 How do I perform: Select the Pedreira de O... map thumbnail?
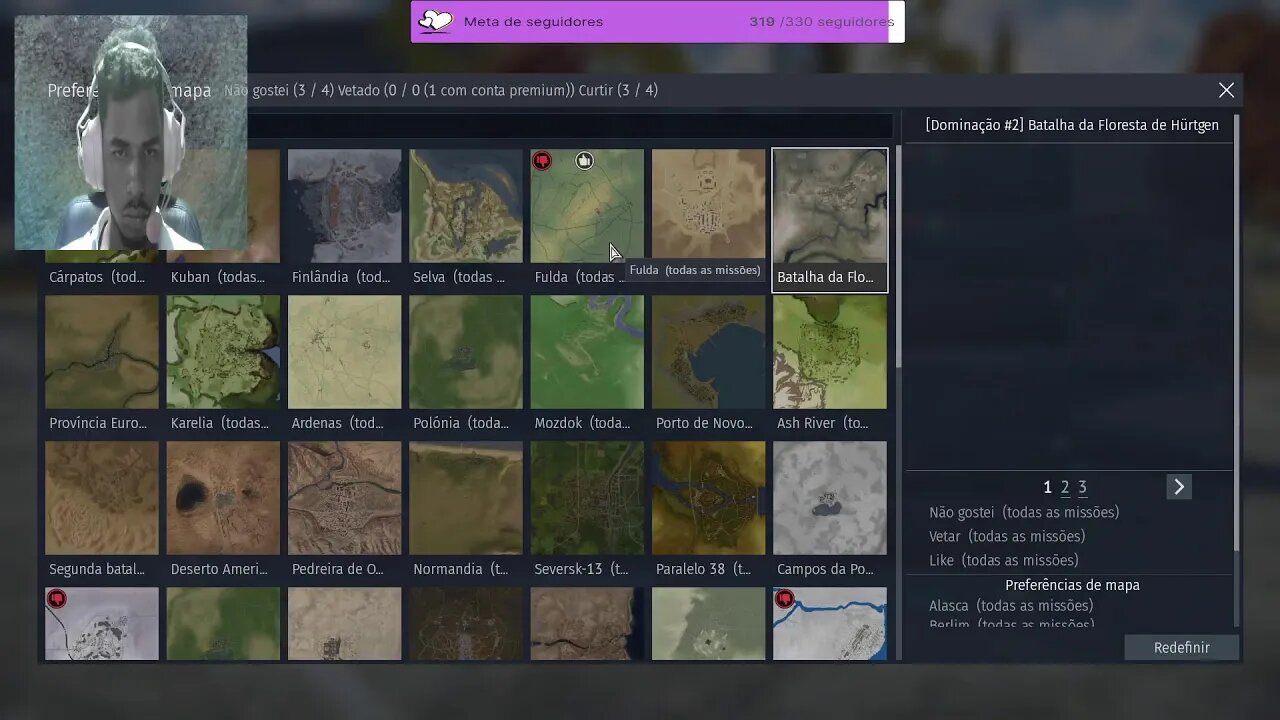[344, 498]
